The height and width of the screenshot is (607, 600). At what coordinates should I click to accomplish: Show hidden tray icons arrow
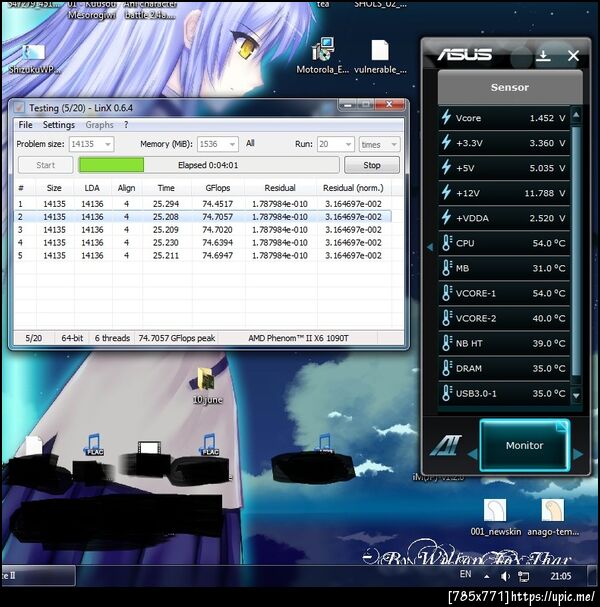pos(487,576)
